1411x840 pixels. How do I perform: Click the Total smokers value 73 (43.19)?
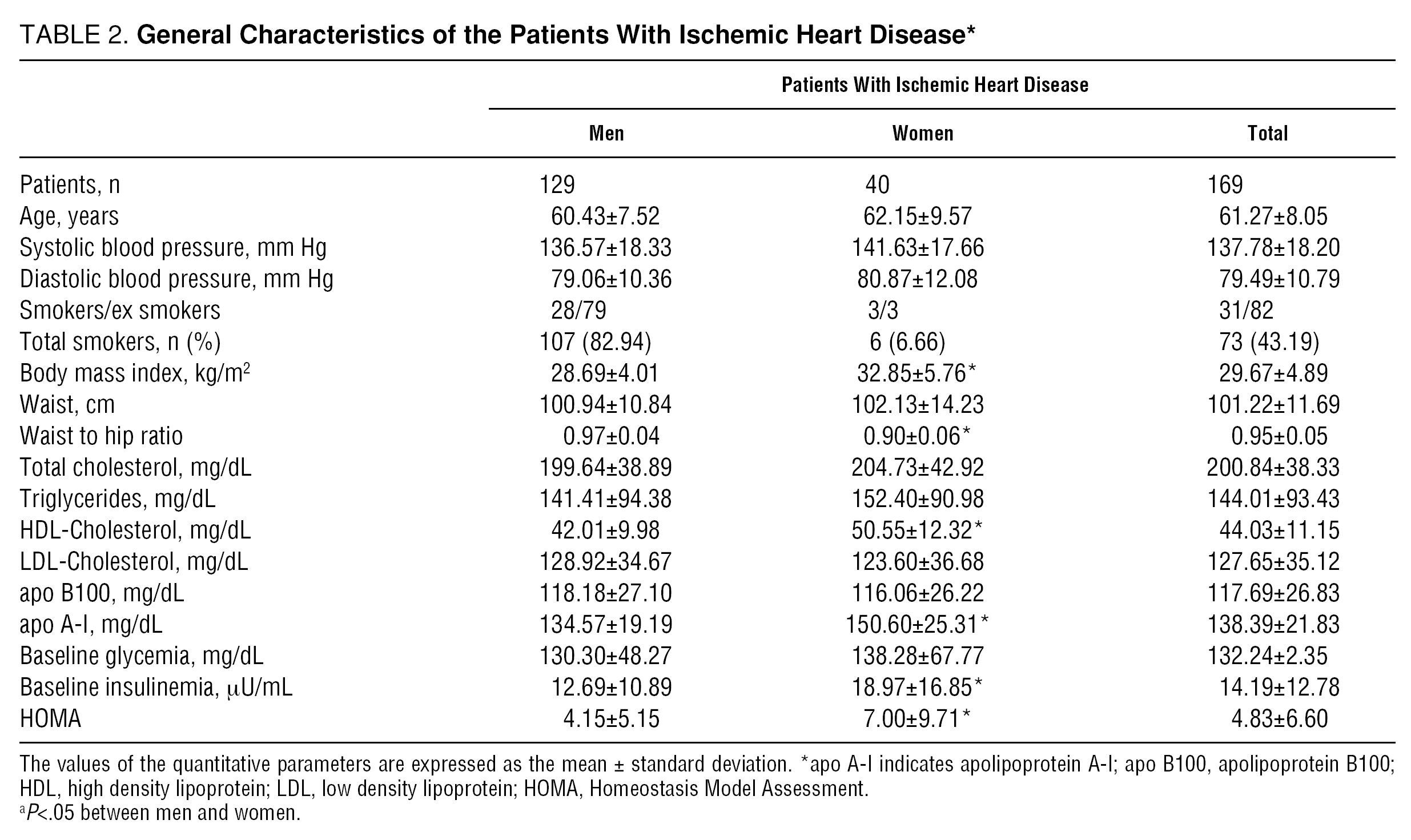coord(1269,342)
